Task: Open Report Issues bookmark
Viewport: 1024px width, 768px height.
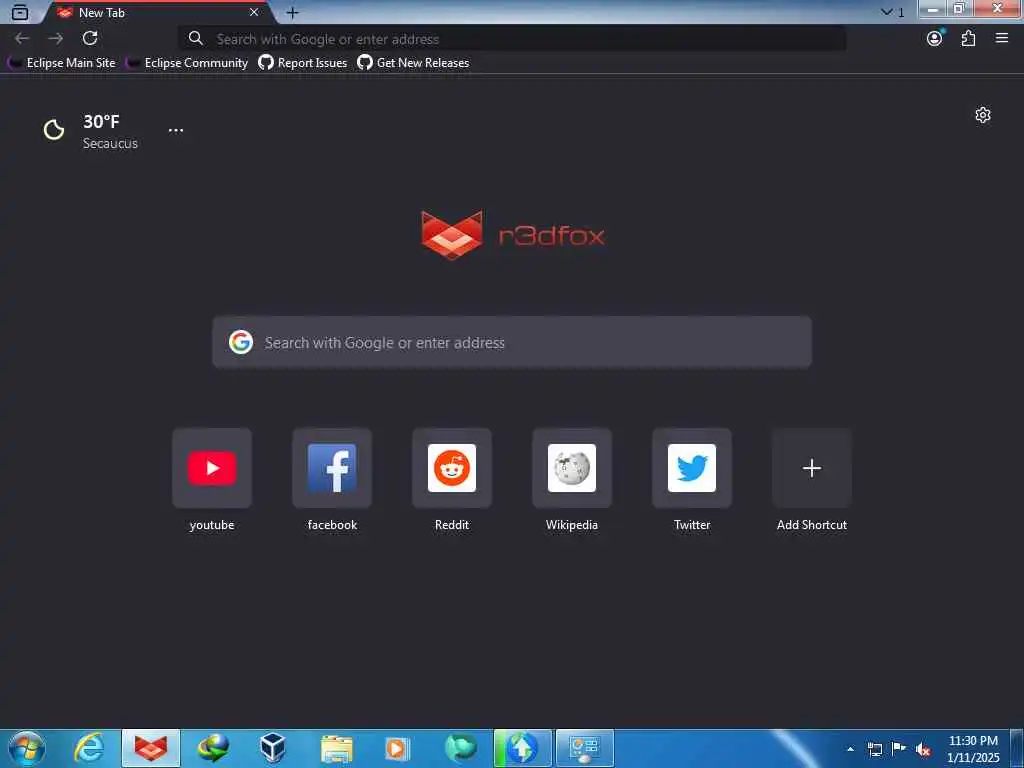Action: 302,63
